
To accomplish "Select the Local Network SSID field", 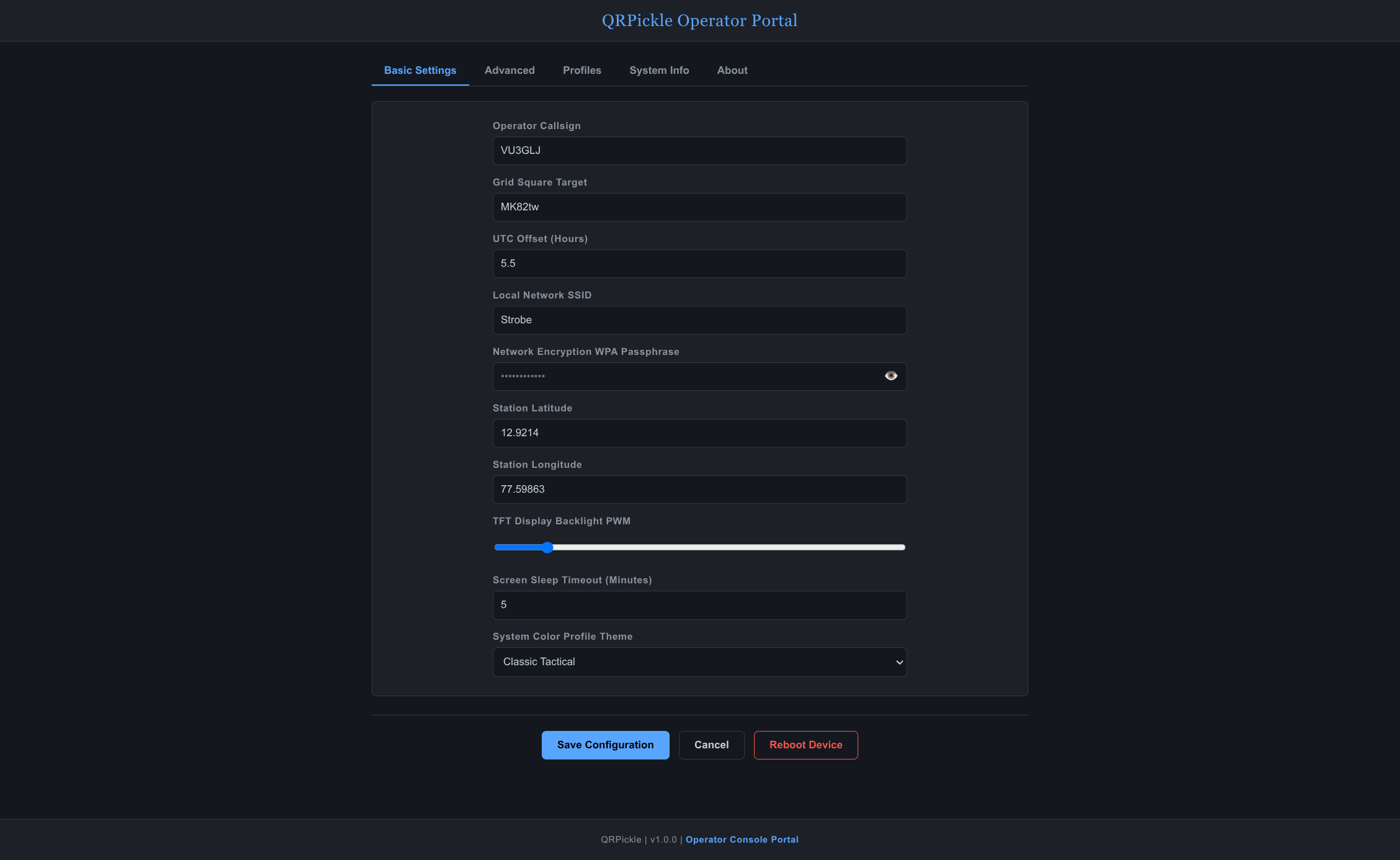I will click(699, 320).
